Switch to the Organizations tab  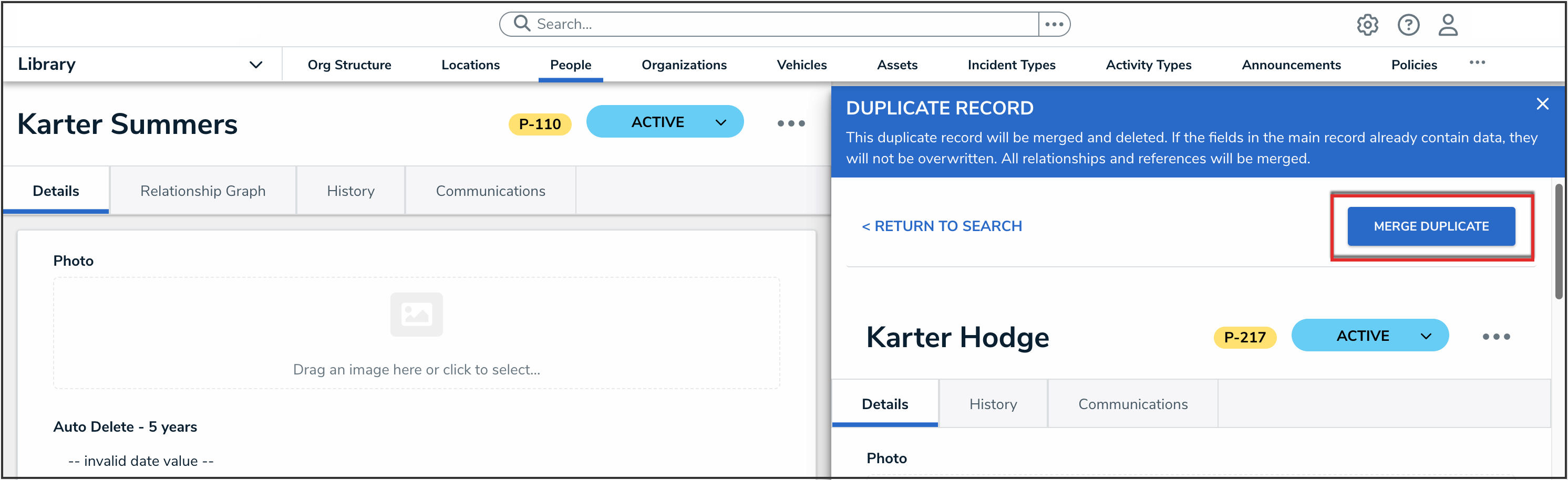[x=684, y=65]
